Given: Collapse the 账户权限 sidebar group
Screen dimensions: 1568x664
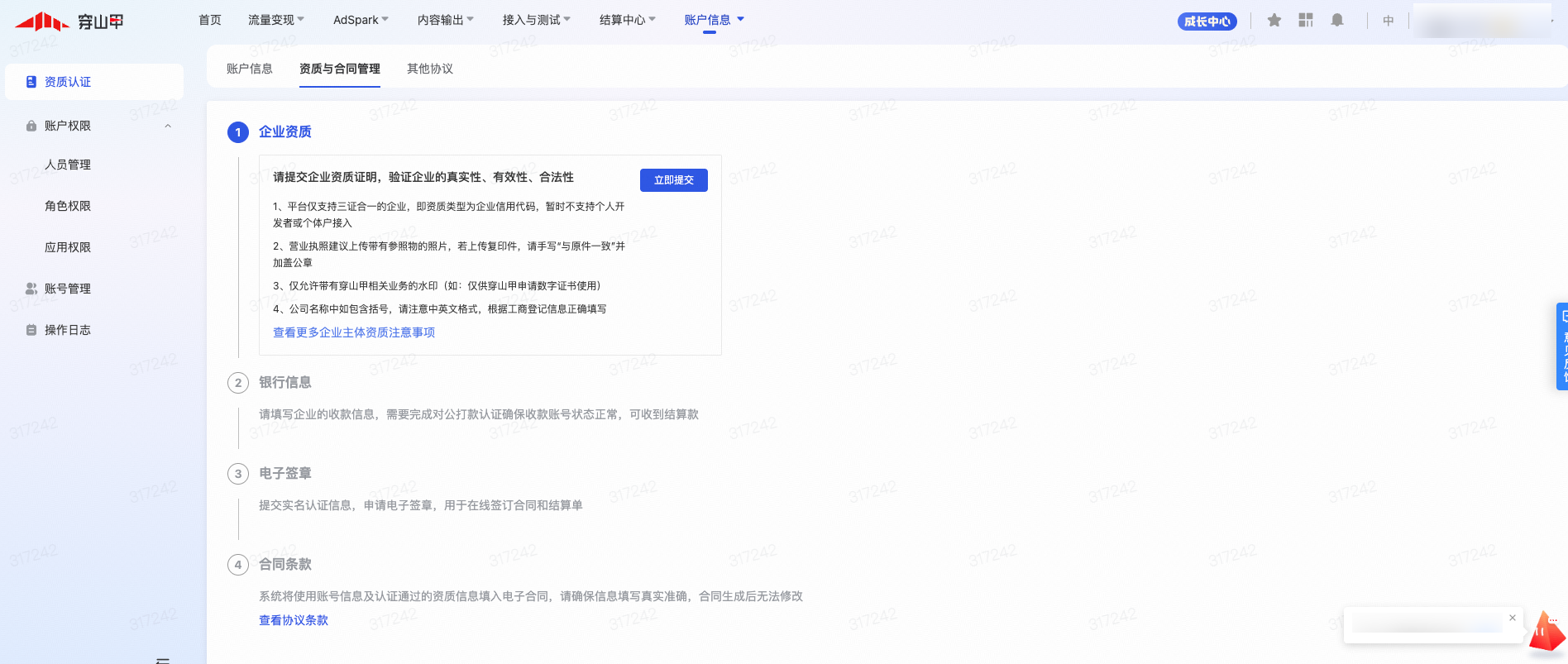Looking at the screenshot, I should (x=168, y=126).
